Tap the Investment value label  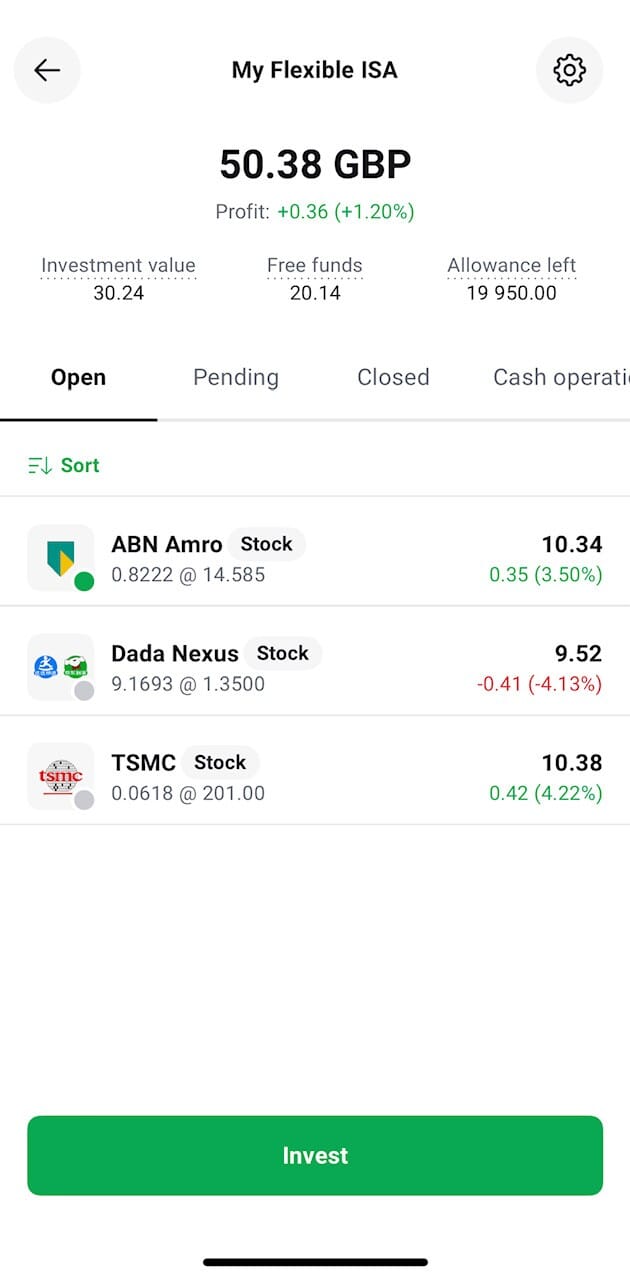point(118,266)
